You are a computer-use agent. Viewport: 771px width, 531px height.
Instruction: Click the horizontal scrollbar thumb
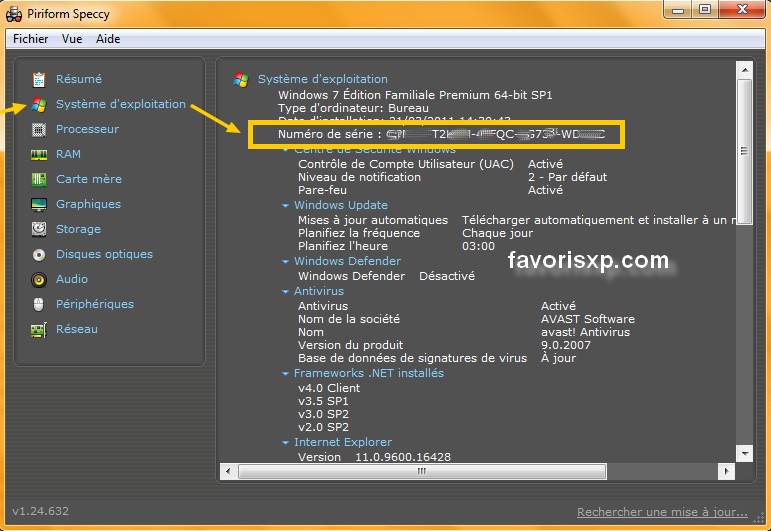click(422, 471)
